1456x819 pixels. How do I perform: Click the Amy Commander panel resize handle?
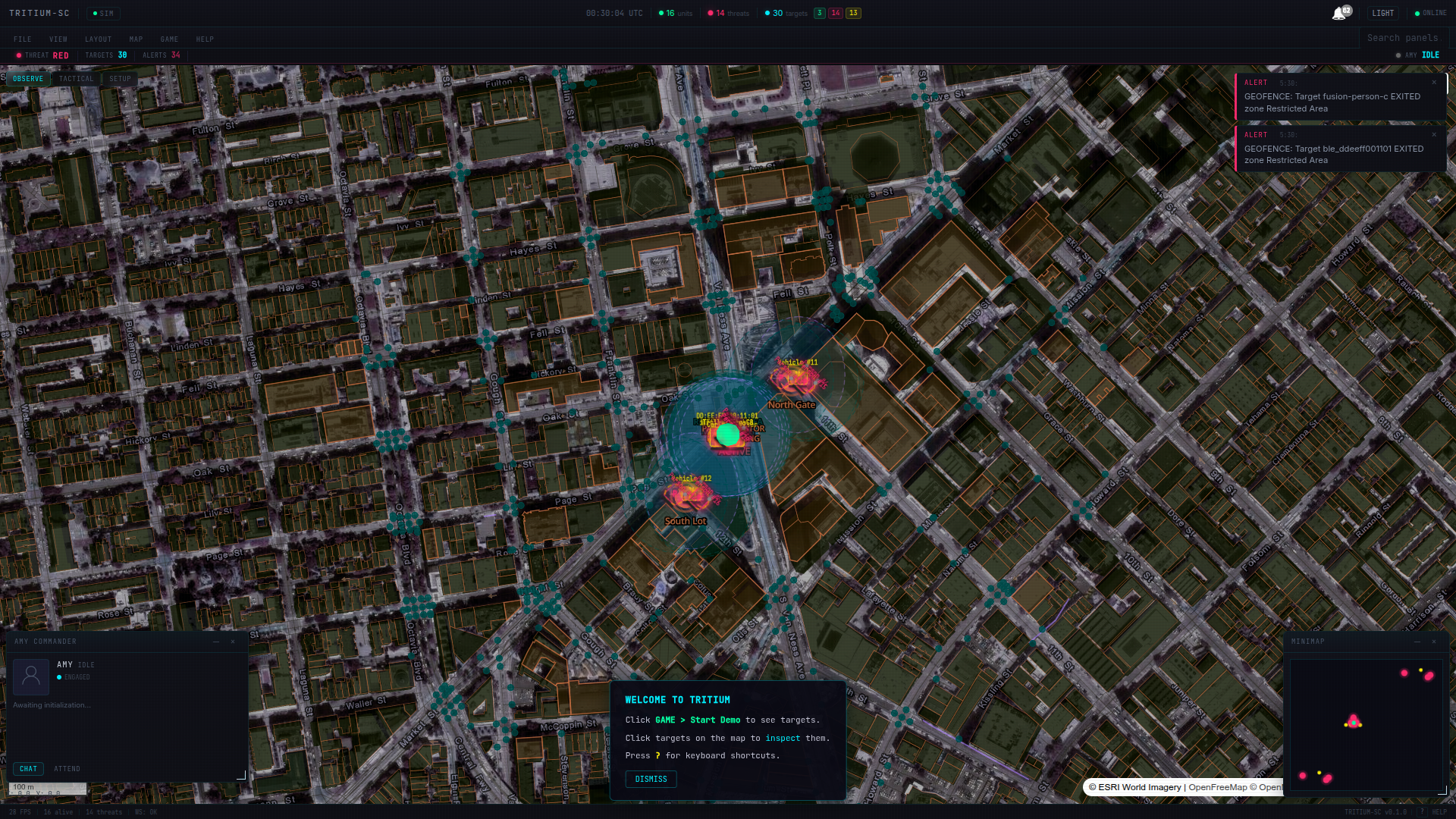pos(242,775)
